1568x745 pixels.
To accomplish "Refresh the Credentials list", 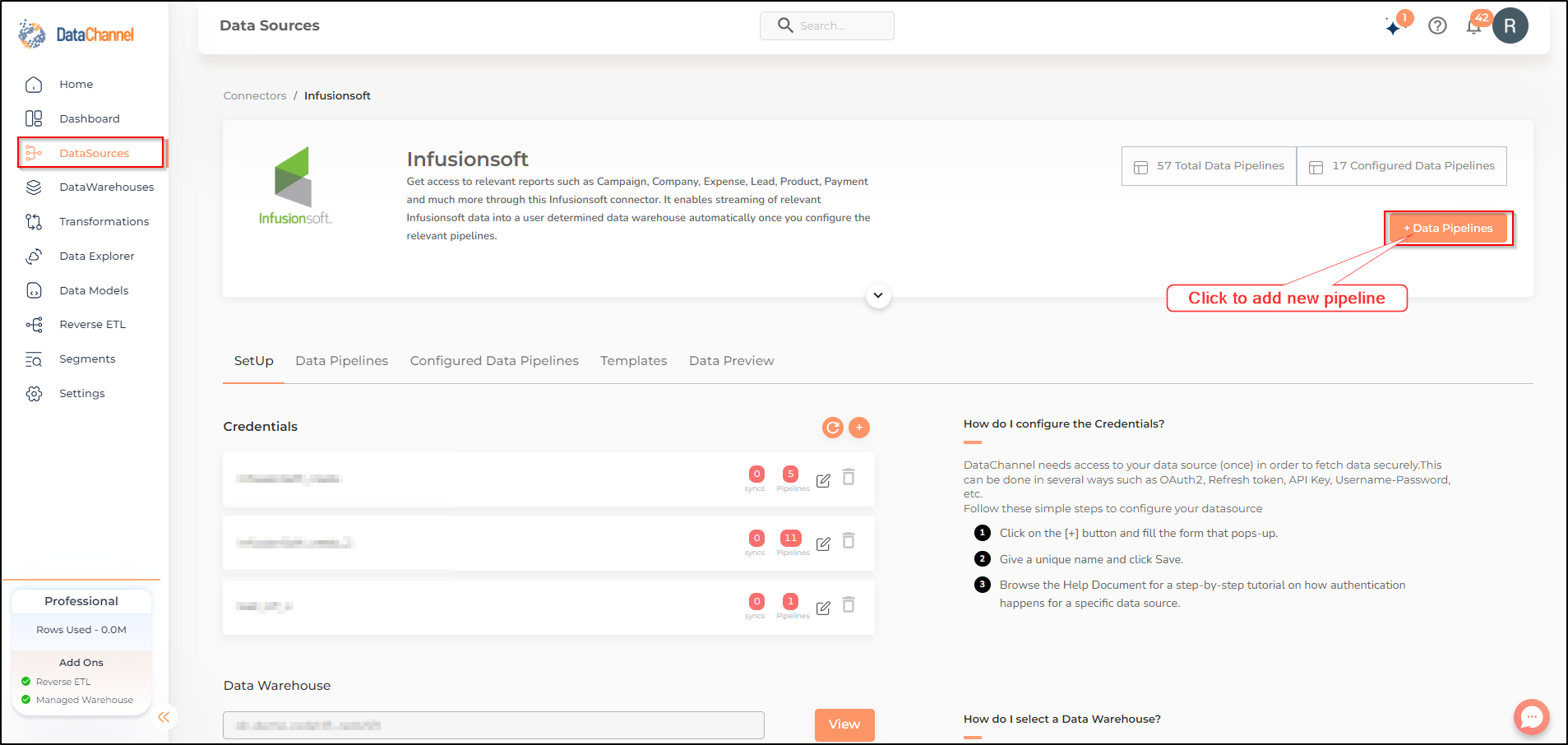I will pos(833,428).
